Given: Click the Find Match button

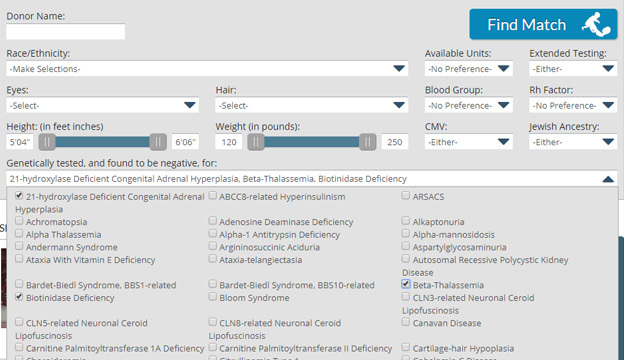Looking at the screenshot, I should tap(543, 24).
